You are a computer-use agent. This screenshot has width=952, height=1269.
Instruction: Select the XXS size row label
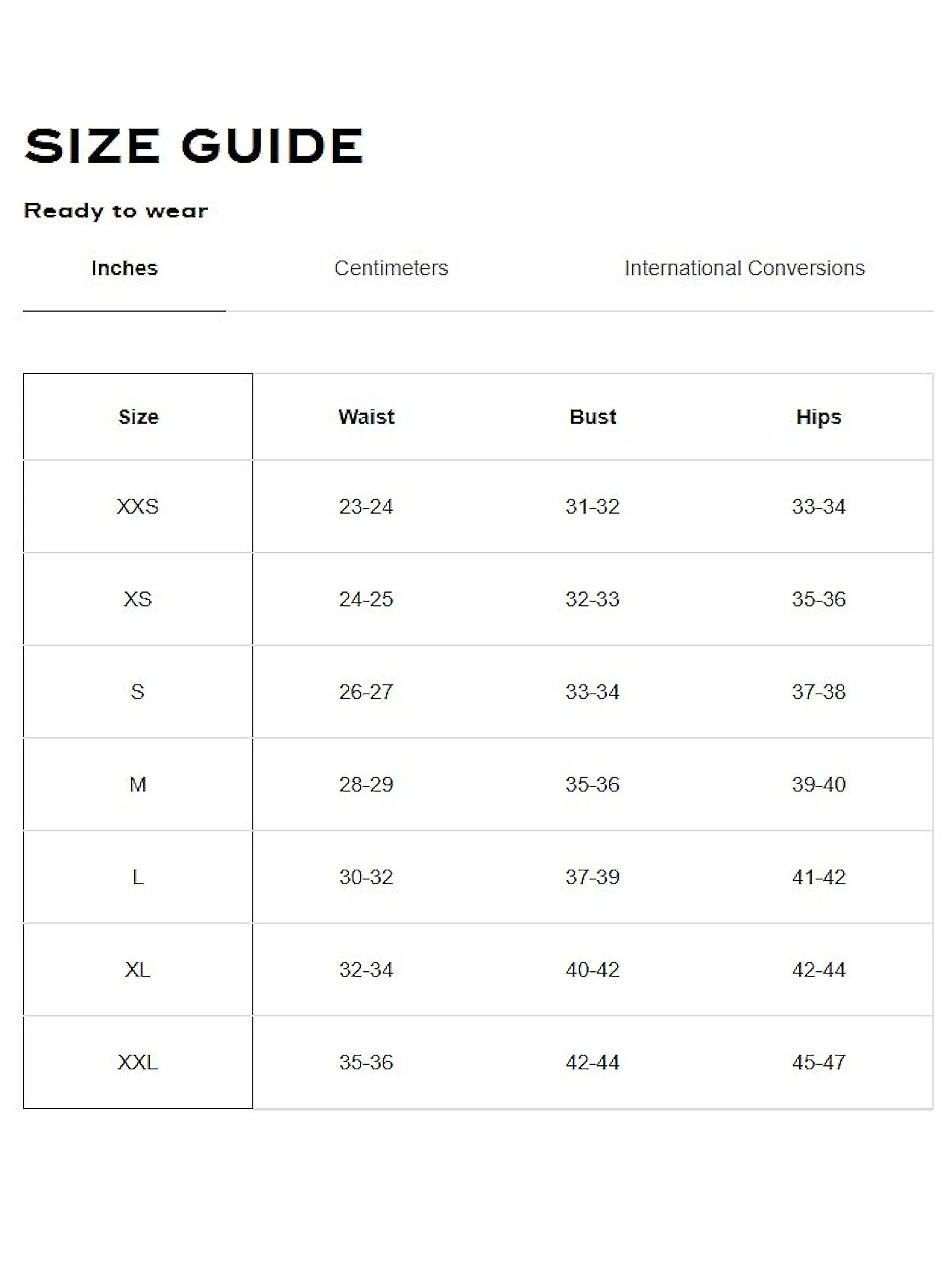point(138,507)
